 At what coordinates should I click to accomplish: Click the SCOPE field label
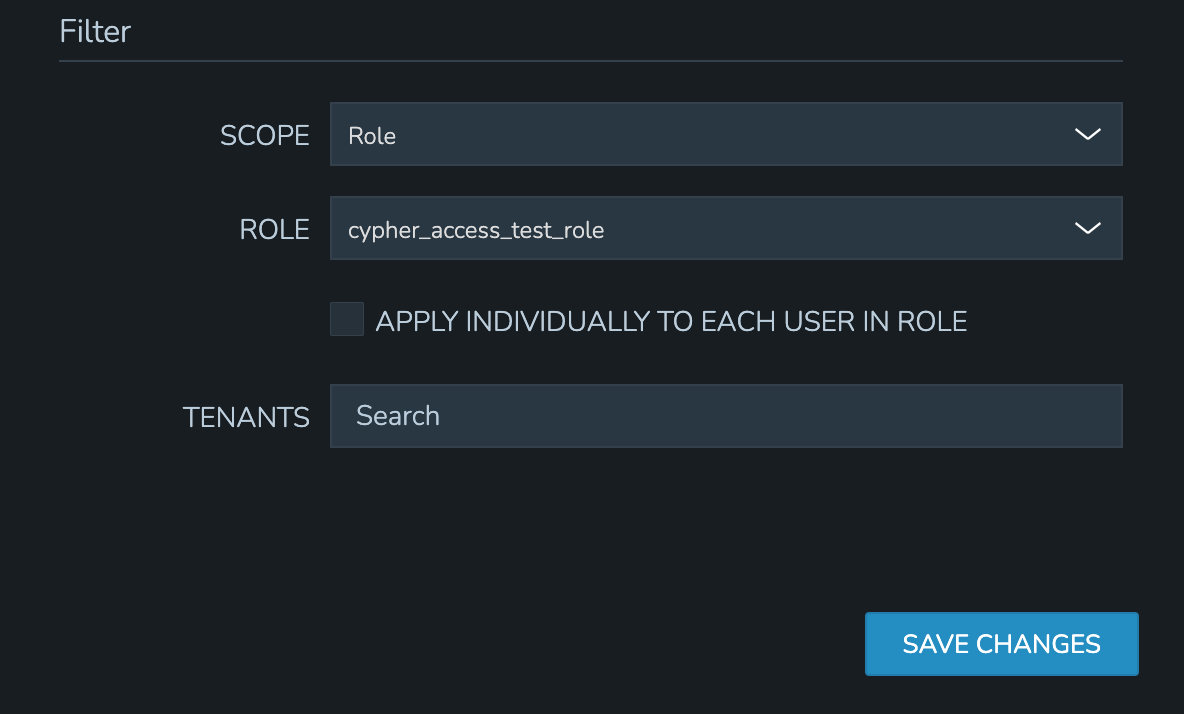click(x=265, y=136)
